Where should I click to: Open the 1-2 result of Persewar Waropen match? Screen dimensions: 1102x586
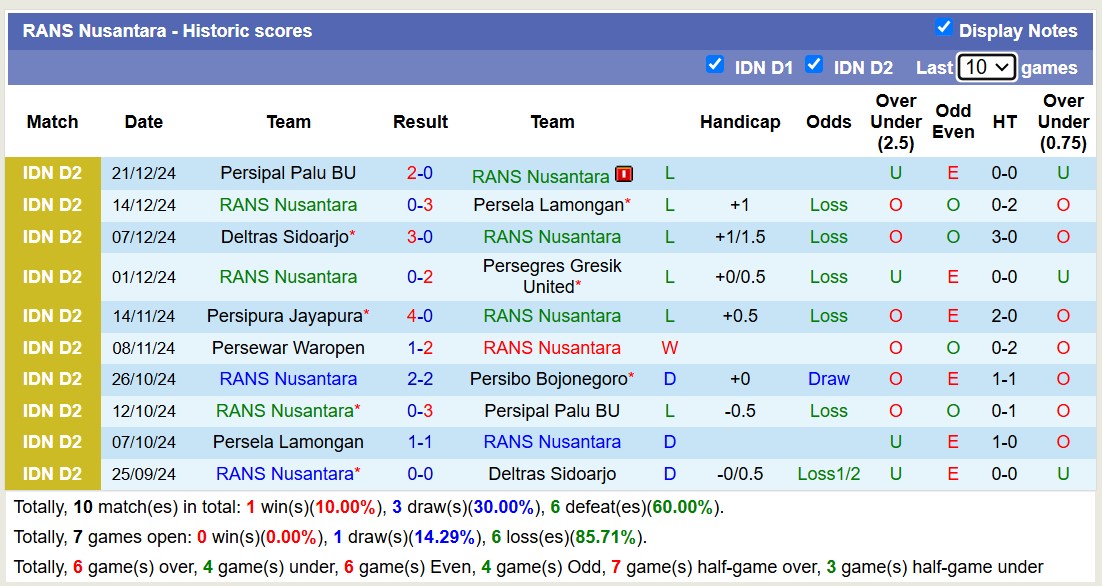tap(420, 348)
